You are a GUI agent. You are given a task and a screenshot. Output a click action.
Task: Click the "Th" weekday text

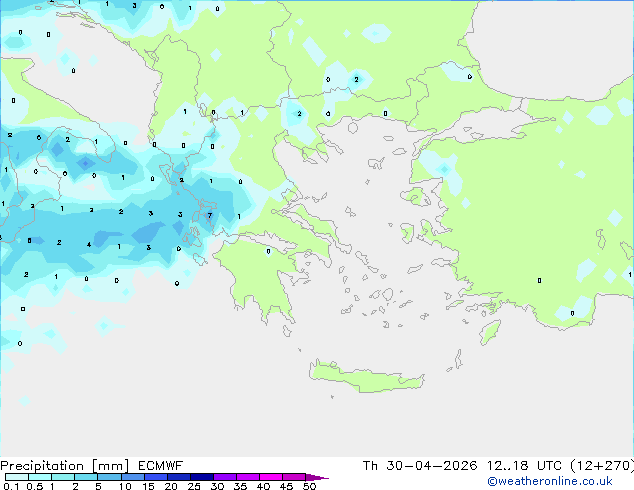[x=370, y=466]
